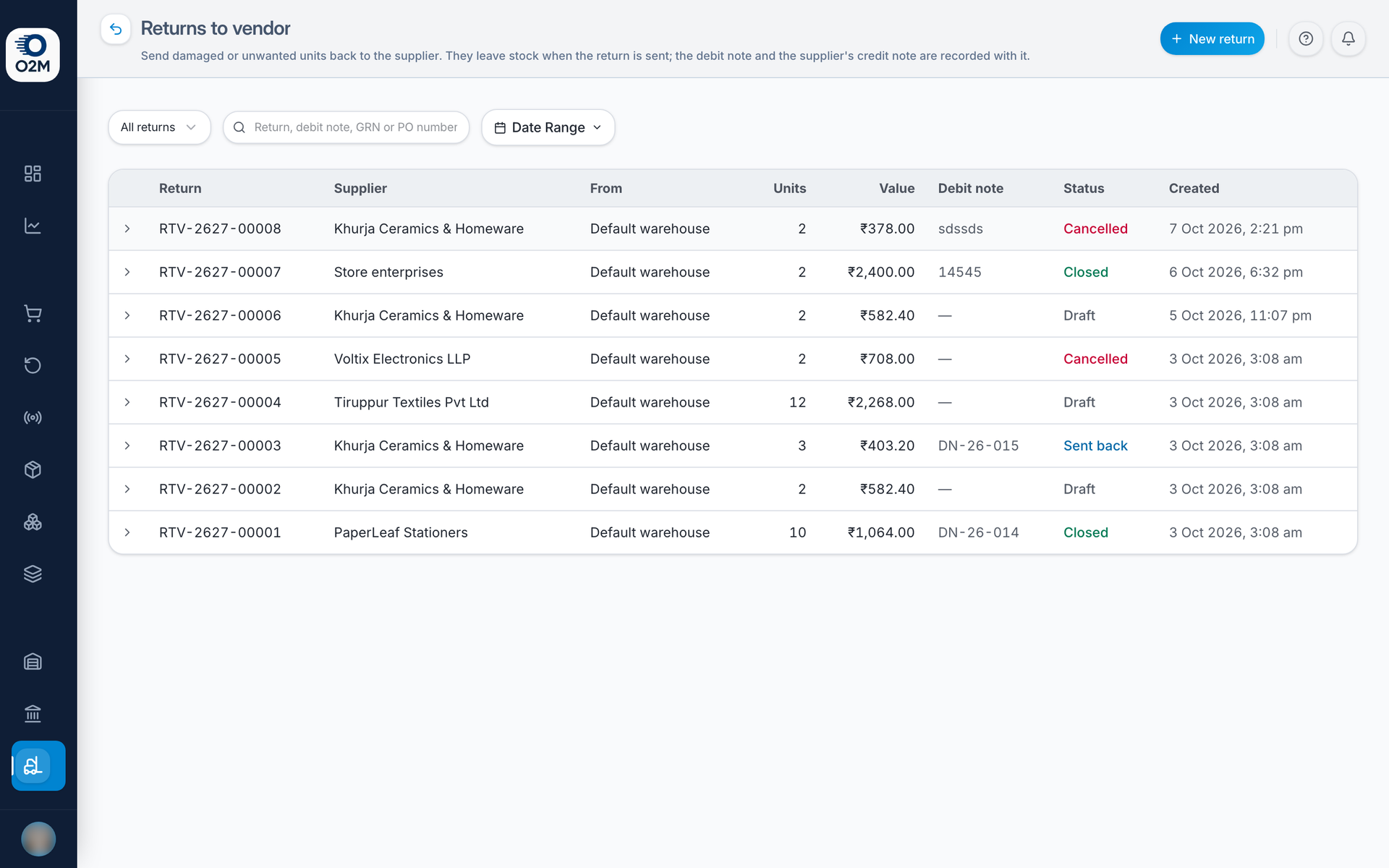The height and width of the screenshot is (868, 1389).
Task: Click value ₹1,064.00
Action: point(881,532)
